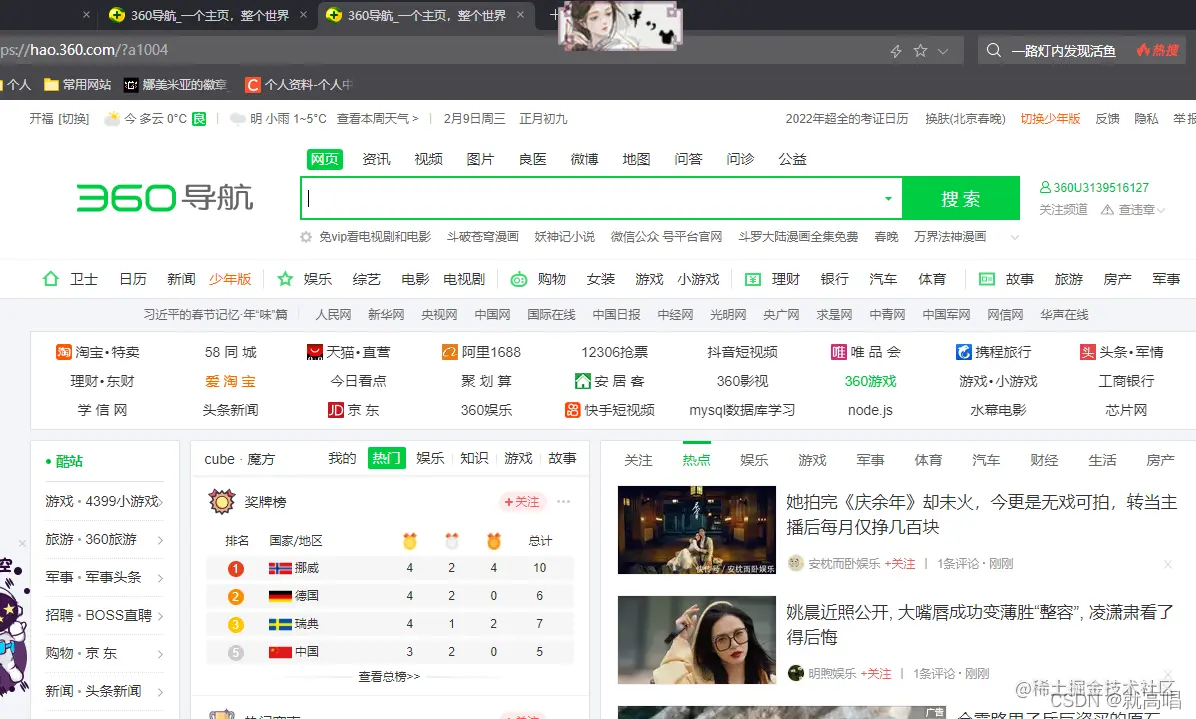Select the 图片 search tab

(x=480, y=159)
